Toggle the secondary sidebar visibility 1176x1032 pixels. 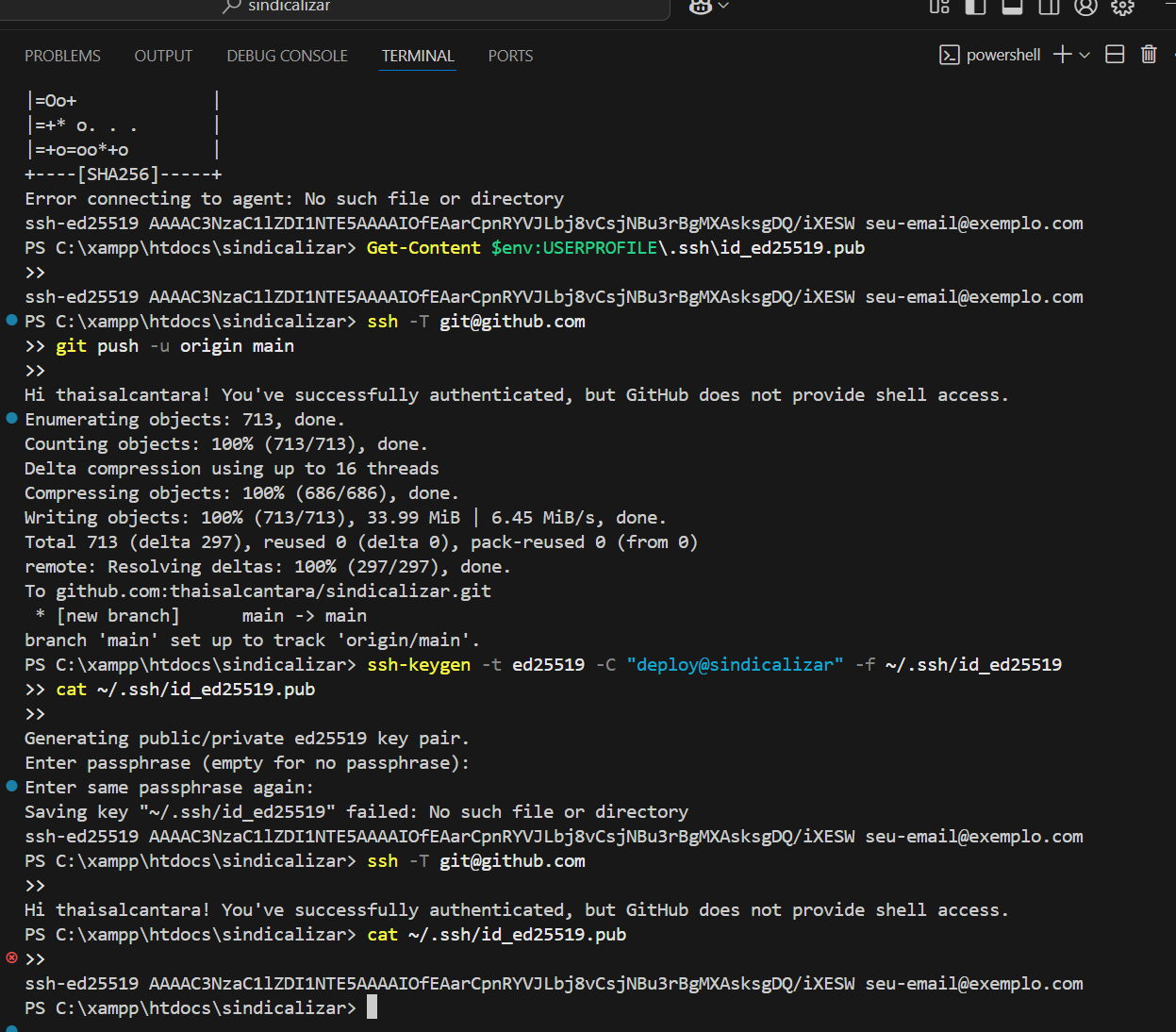(x=1049, y=7)
